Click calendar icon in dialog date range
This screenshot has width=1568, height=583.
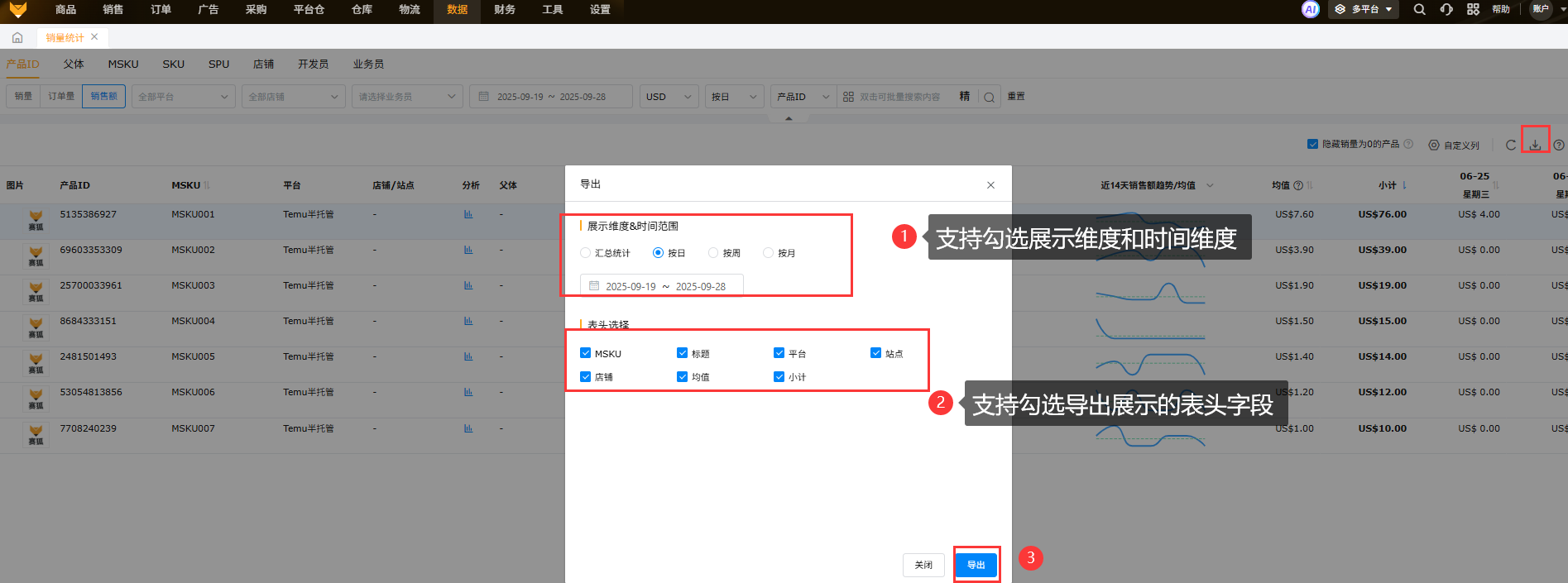[x=593, y=286]
